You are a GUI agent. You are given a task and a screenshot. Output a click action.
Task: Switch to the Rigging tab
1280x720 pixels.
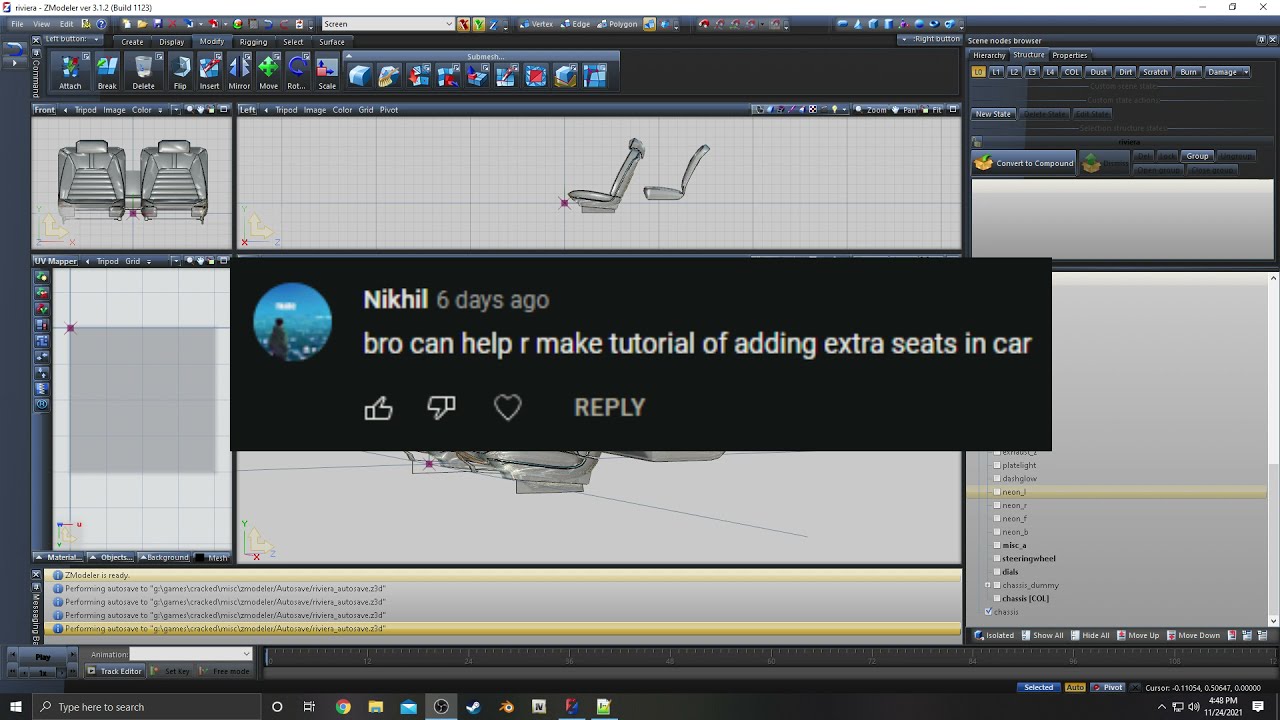pos(253,42)
